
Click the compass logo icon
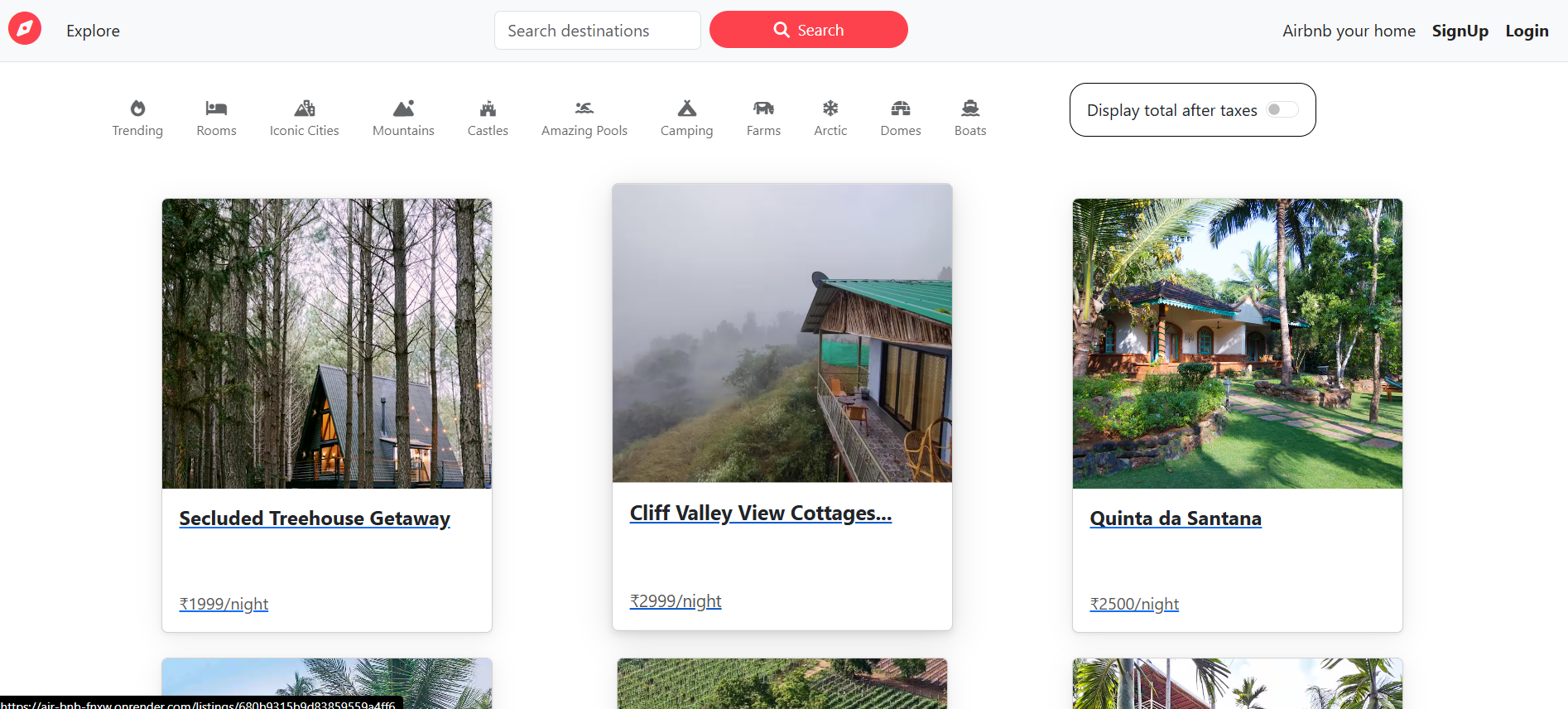click(x=25, y=29)
